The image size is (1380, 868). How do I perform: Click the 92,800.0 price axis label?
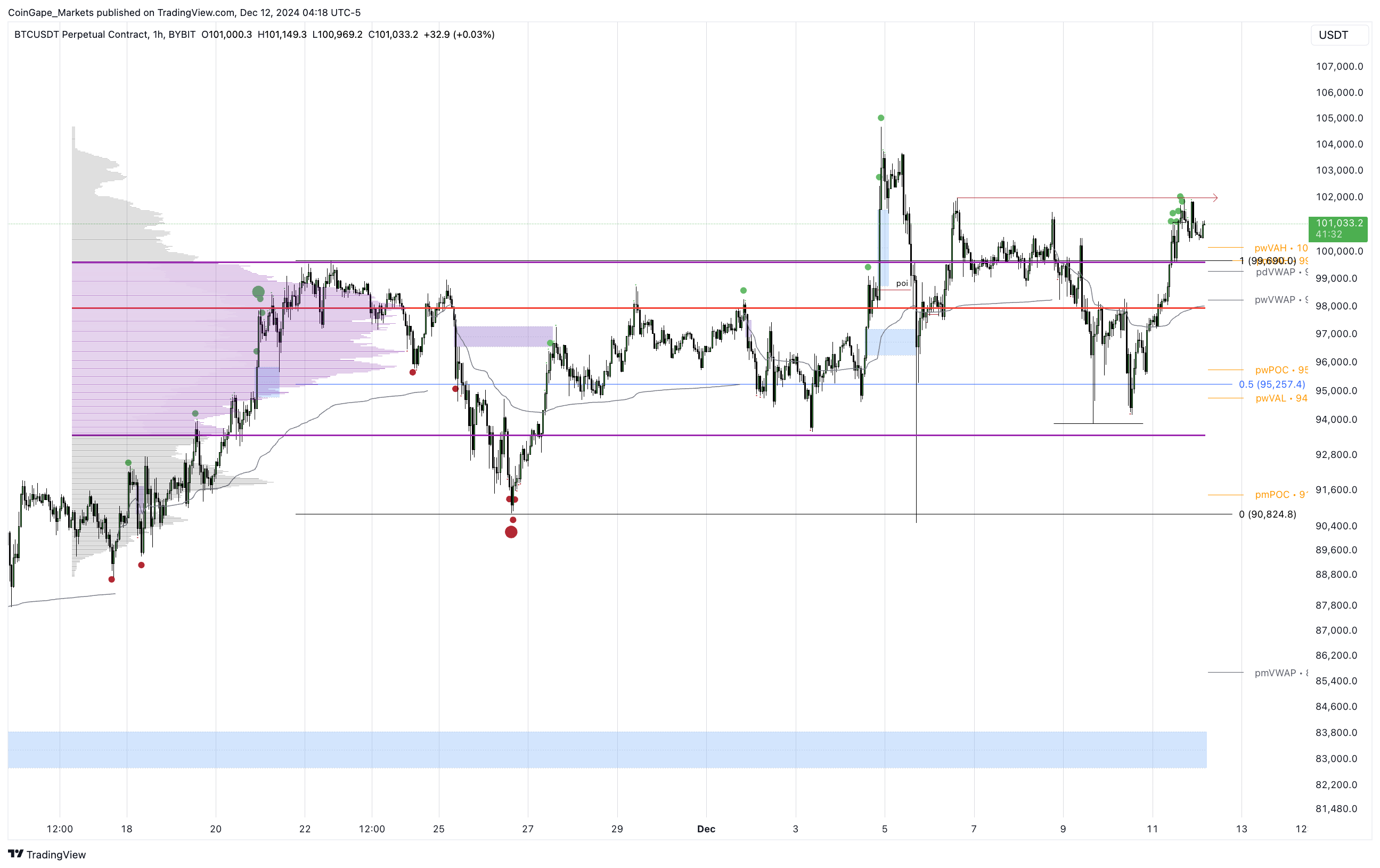1336,455
